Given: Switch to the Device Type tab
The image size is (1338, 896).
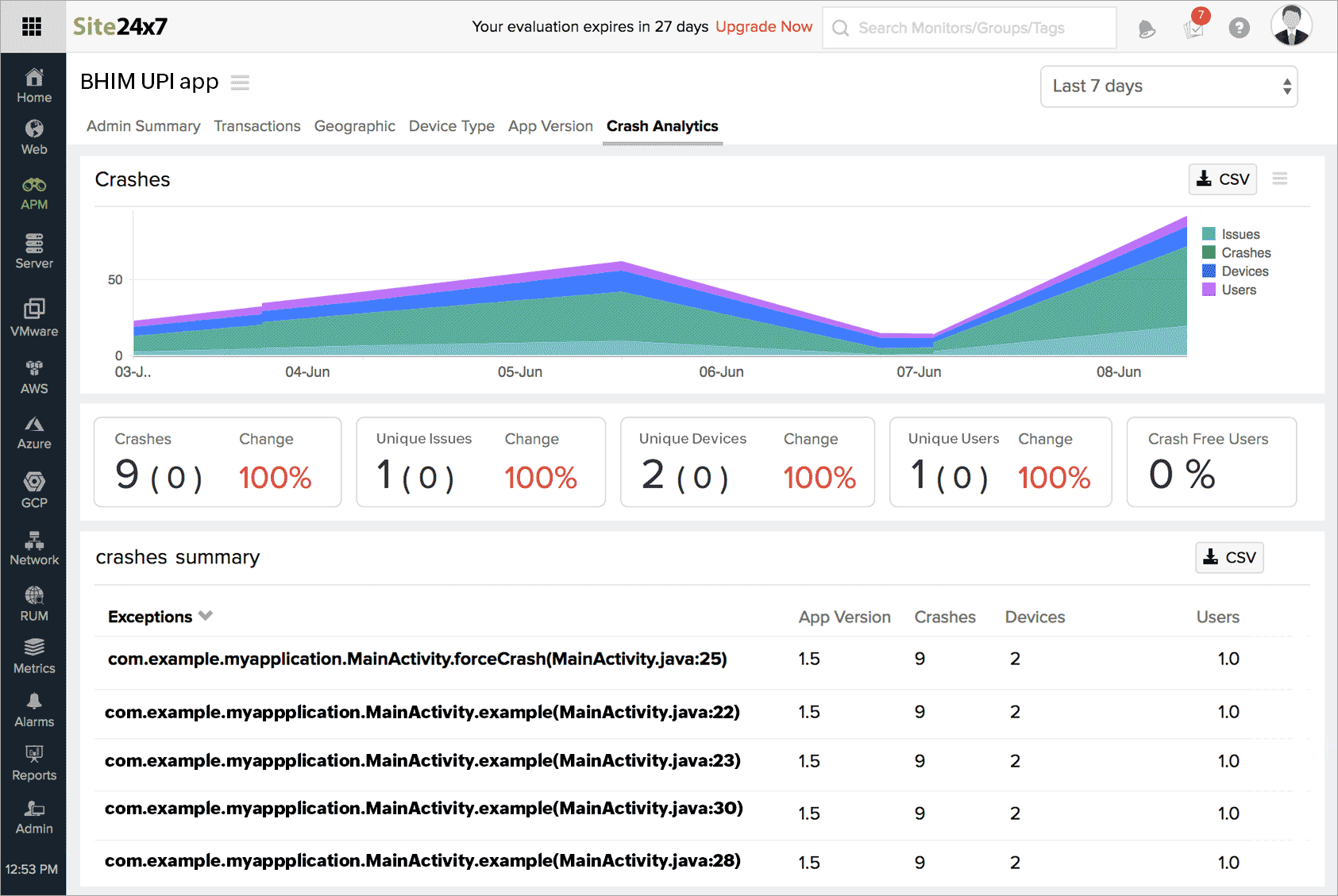Looking at the screenshot, I should coord(451,125).
